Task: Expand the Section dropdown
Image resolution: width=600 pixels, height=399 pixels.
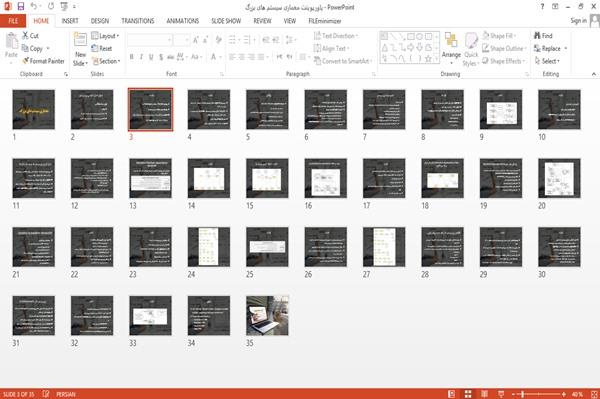Action: pyautogui.click(x=106, y=61)
